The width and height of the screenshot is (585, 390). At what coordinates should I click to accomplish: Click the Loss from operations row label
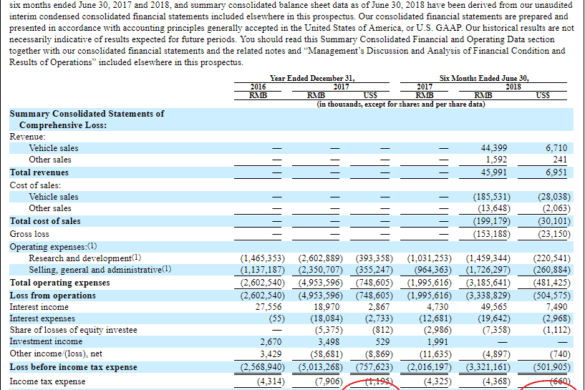(x=53, y=296)
